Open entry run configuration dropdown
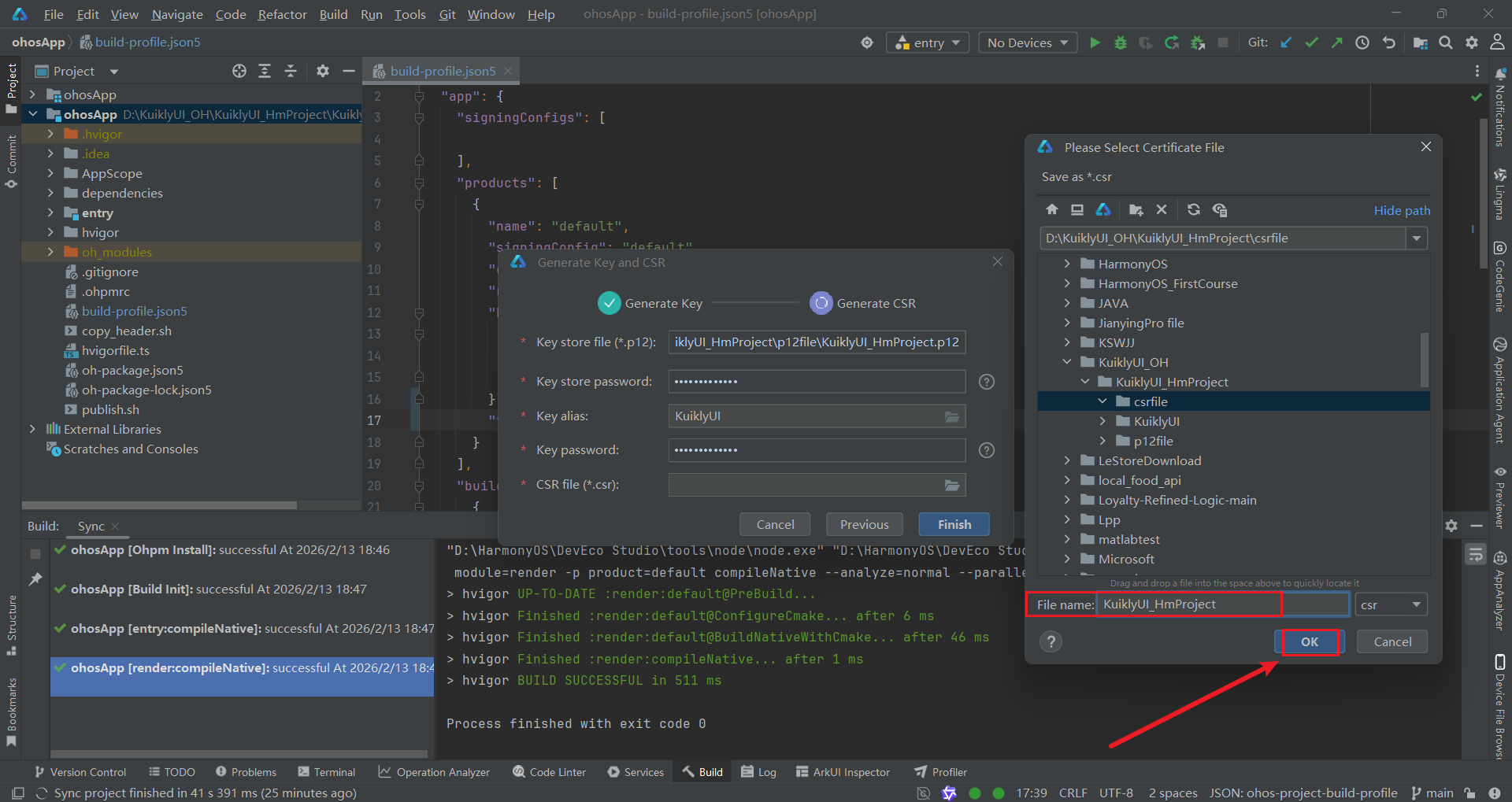The width and height of the screenshot is (1512, 802). tap(928, 43)
